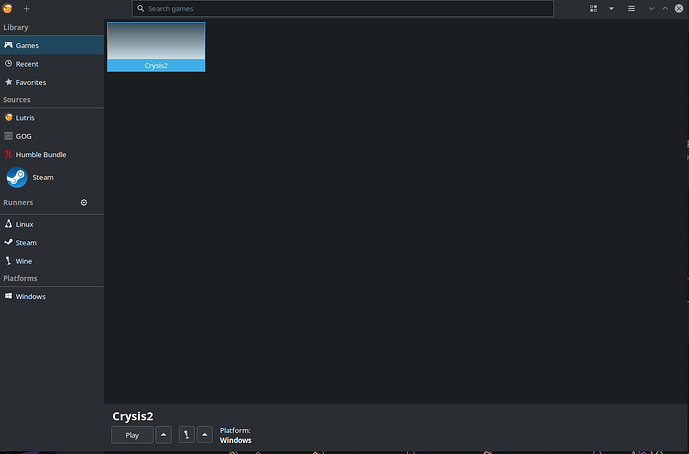The width and height of the screenshot is (689, 454).
Task: Click the Crysis2 title in bottom bar
Action: pos(133,416)
